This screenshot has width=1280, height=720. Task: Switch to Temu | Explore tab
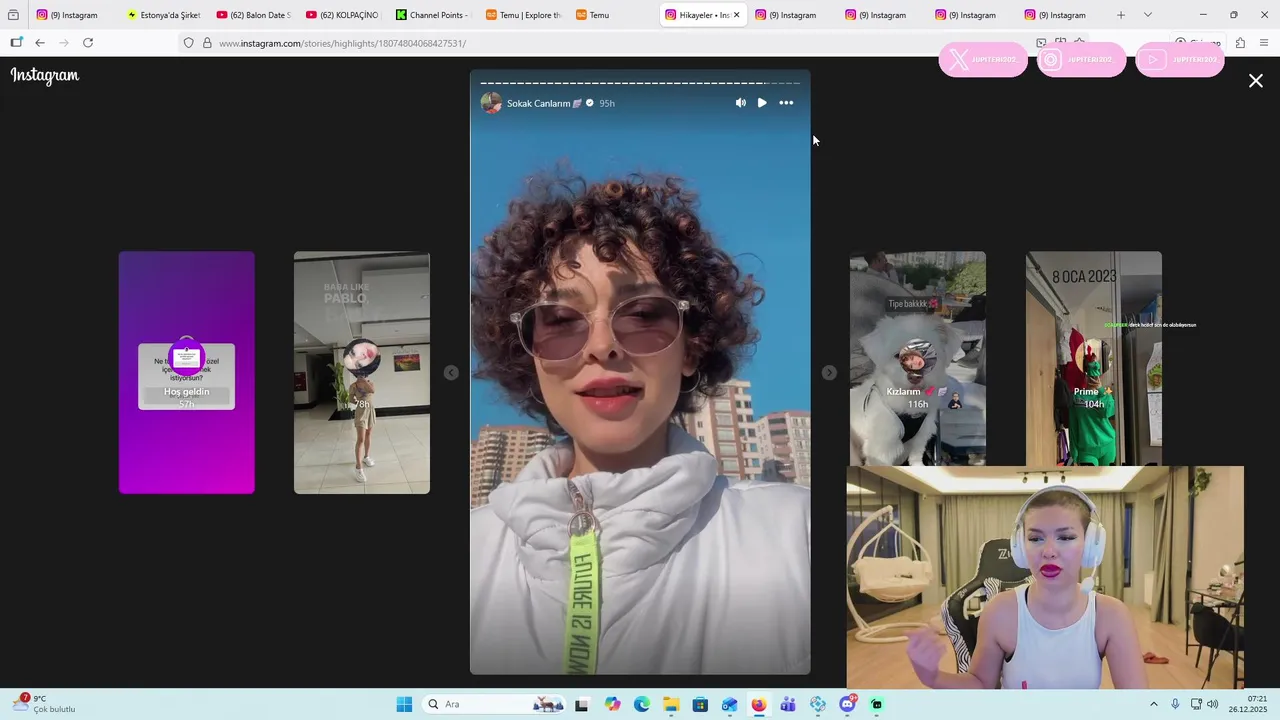tap(523, 15)
